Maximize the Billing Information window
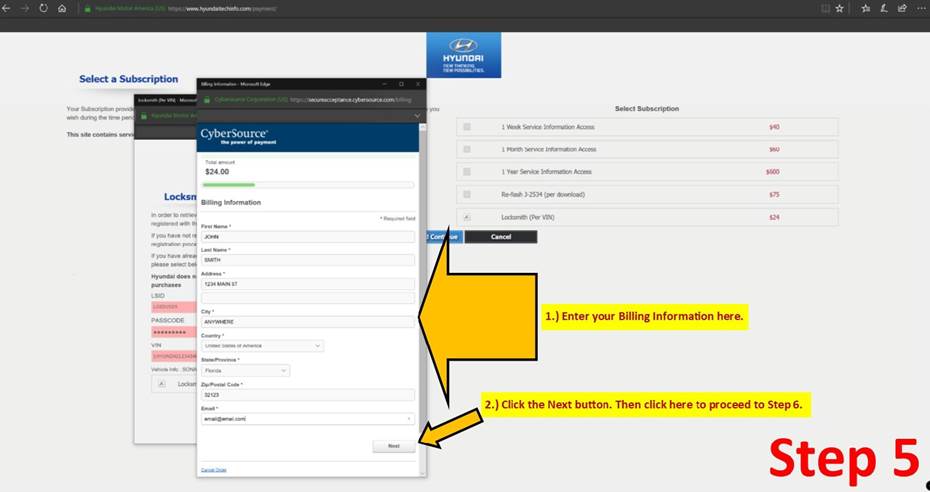 401,84
